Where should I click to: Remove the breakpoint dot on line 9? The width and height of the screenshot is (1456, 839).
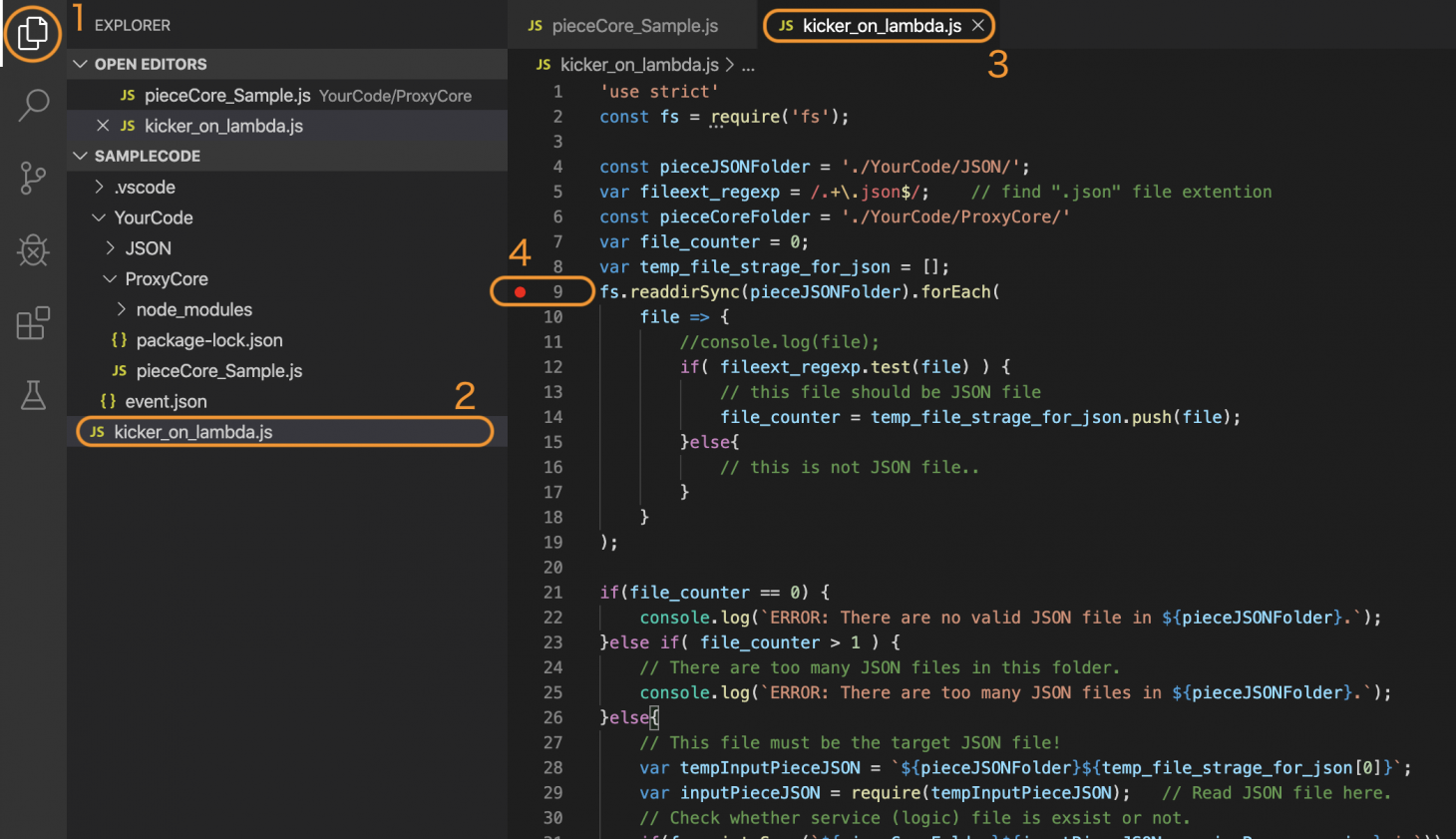point(520,292)
